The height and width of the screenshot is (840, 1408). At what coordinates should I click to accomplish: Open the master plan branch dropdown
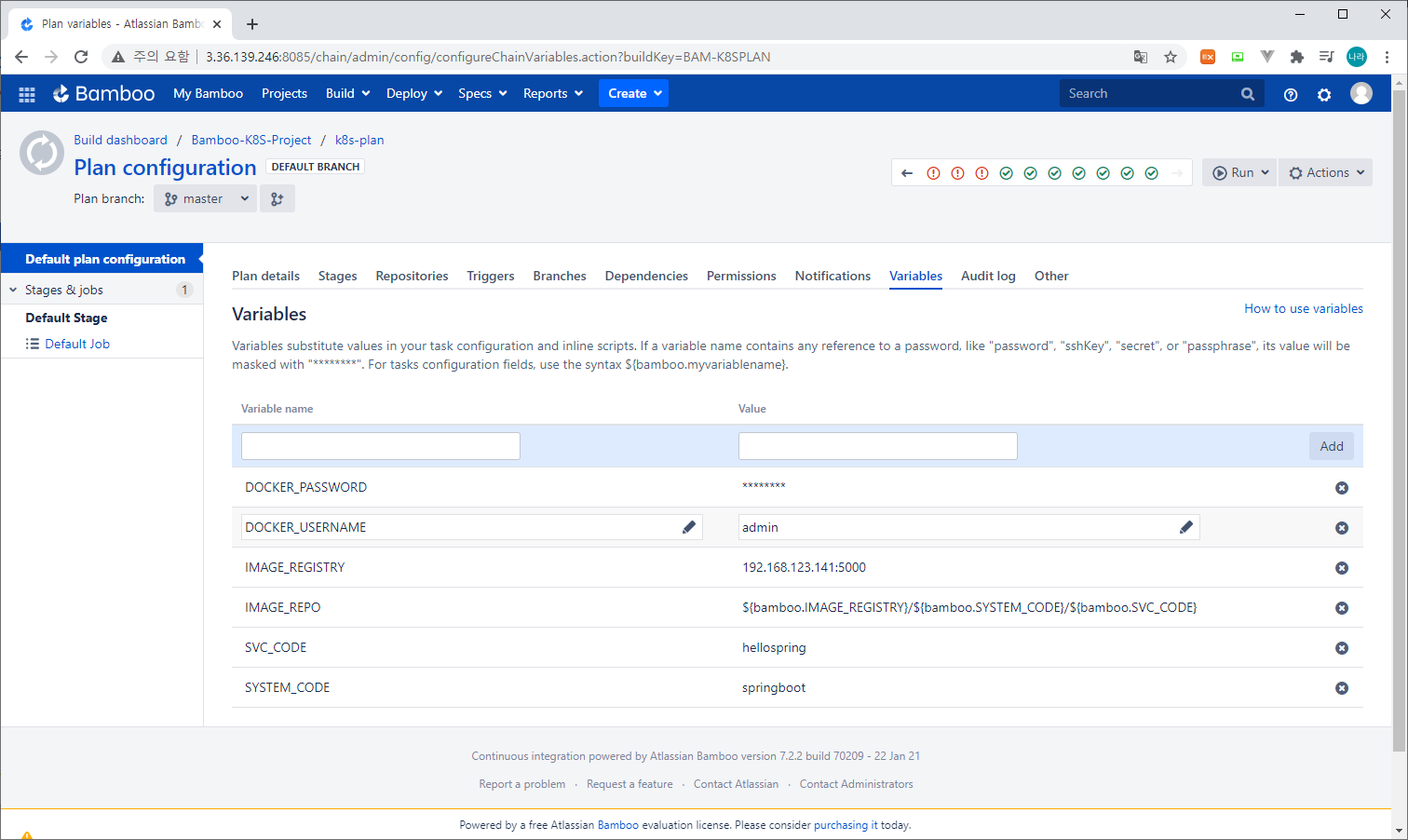205,198
